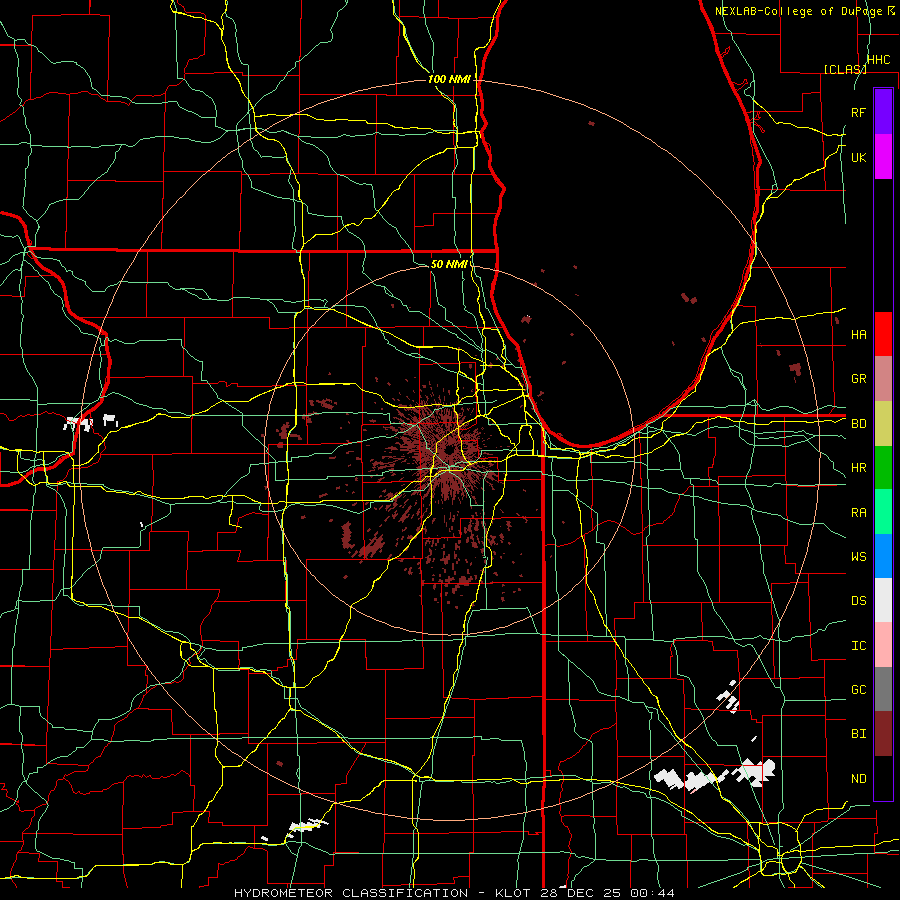
Task: Click the HA red legend swatch
Action: pyautogui.click(x=883, y=334)
